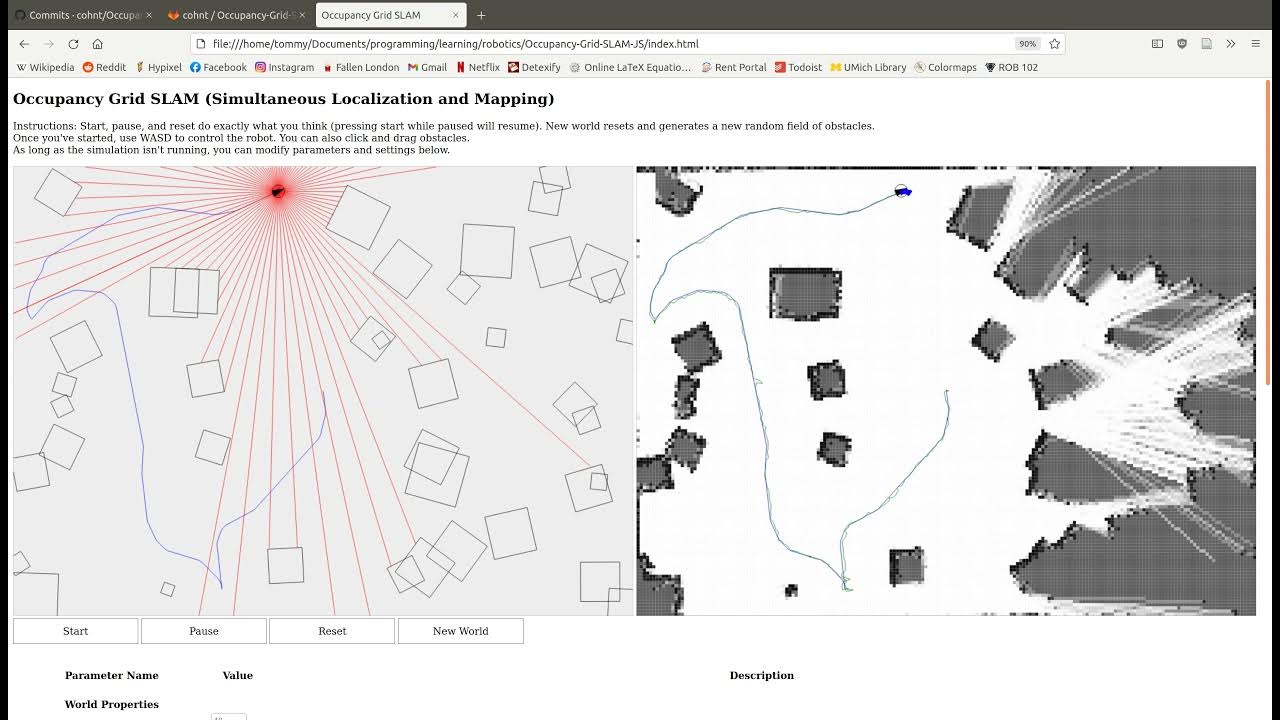The image size is (1280, 720).
Task: Open the Instagram bookmark
Action: 284,67
